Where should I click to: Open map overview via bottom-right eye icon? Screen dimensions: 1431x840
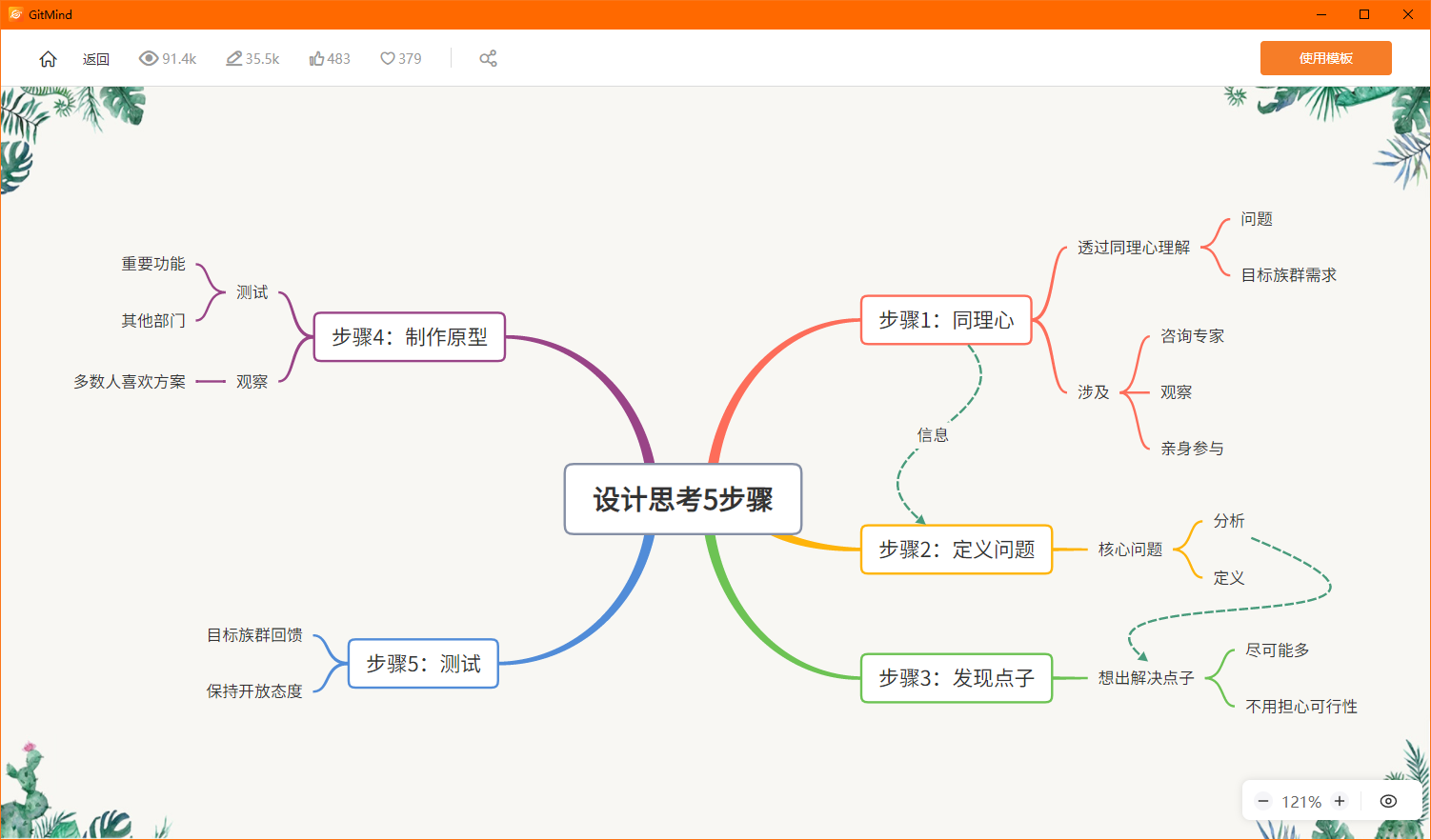point(1388,801)
